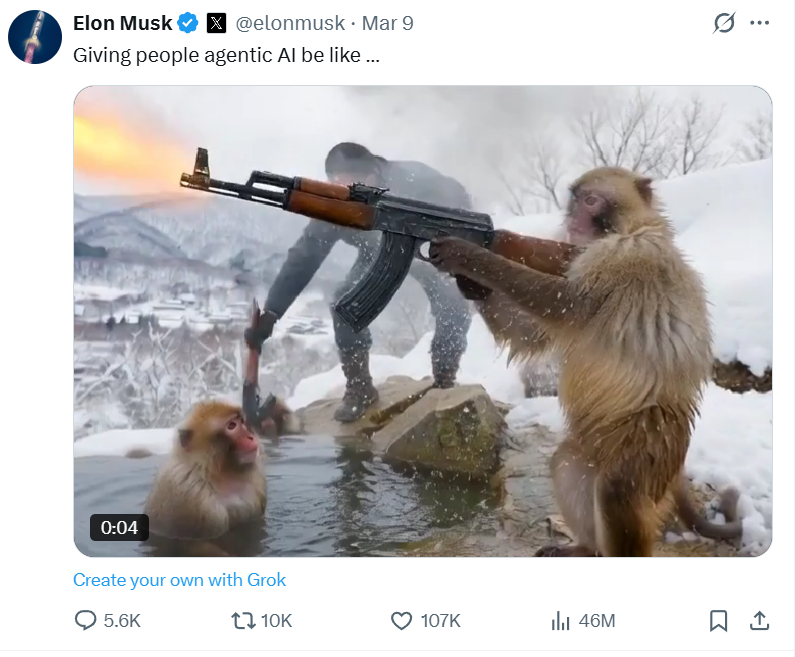This screenshot has width=795, height=657.
Task: Click the 46M views count
Action: tap(597, 621)
